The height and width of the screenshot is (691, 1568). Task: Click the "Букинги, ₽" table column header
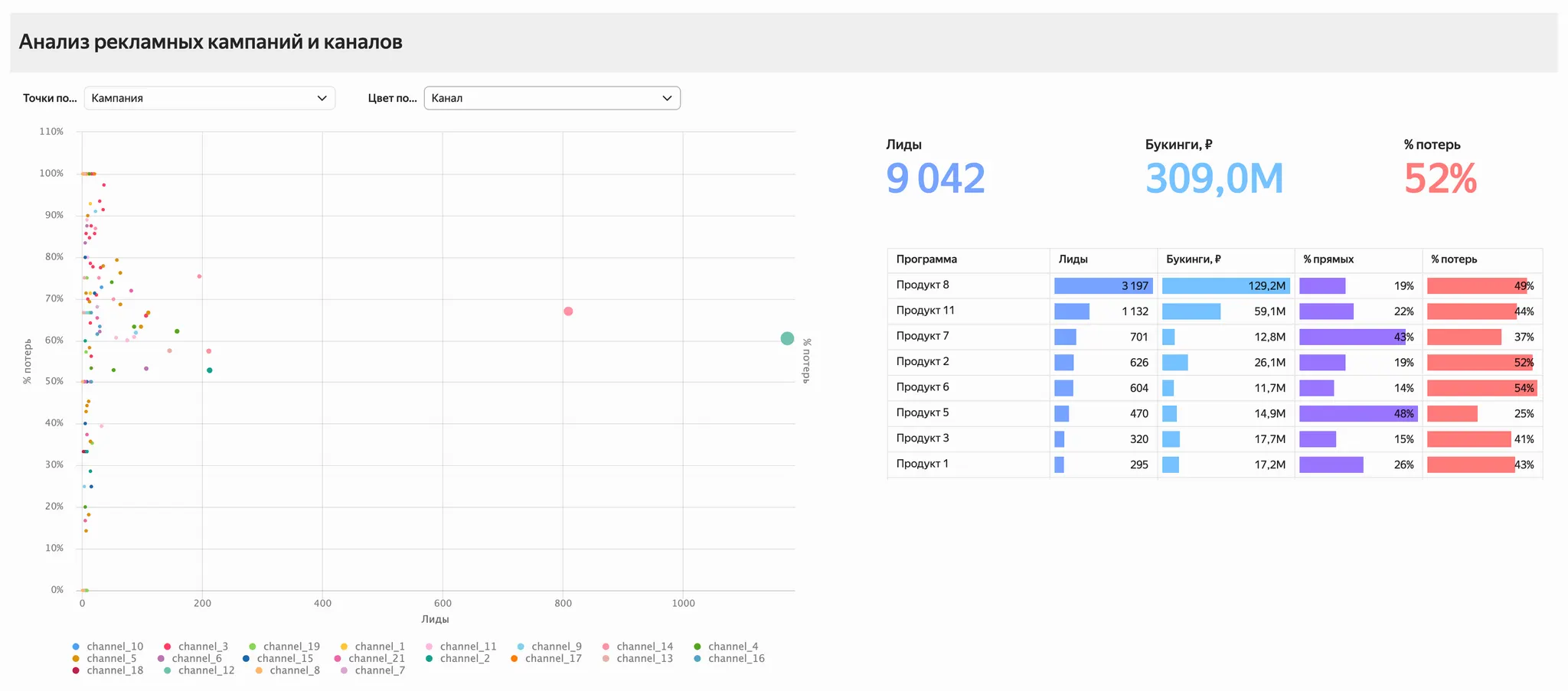[1193, 259]
